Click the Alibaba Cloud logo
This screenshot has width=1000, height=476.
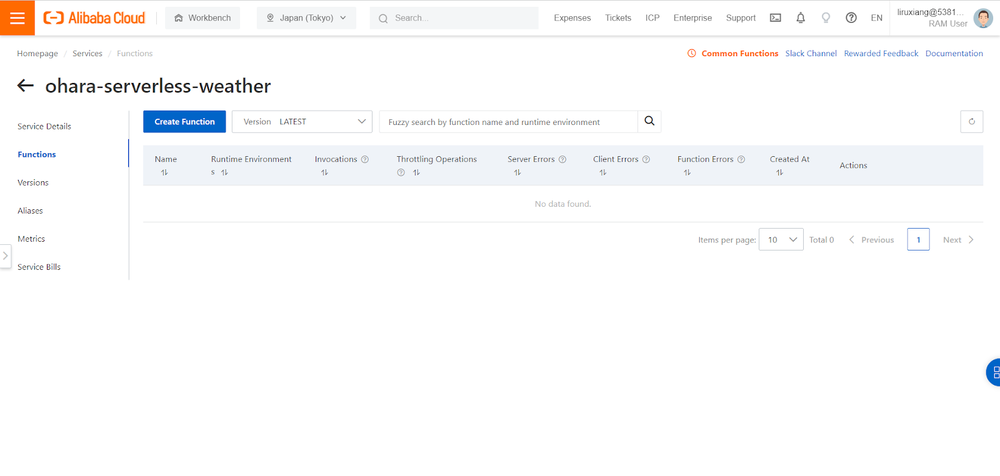(94, 18)
